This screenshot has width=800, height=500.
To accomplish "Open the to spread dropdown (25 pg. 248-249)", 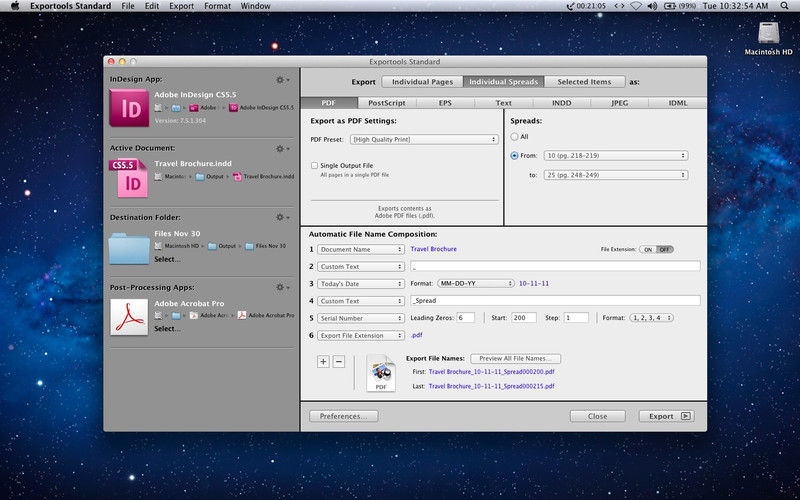I will (x=616, y=175).
